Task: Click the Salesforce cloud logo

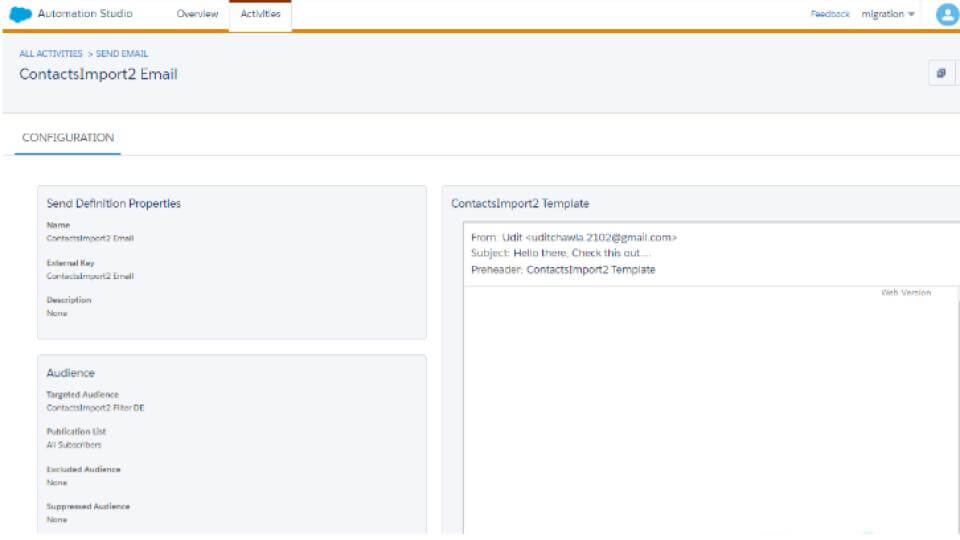Action: (x=21, y=14)
